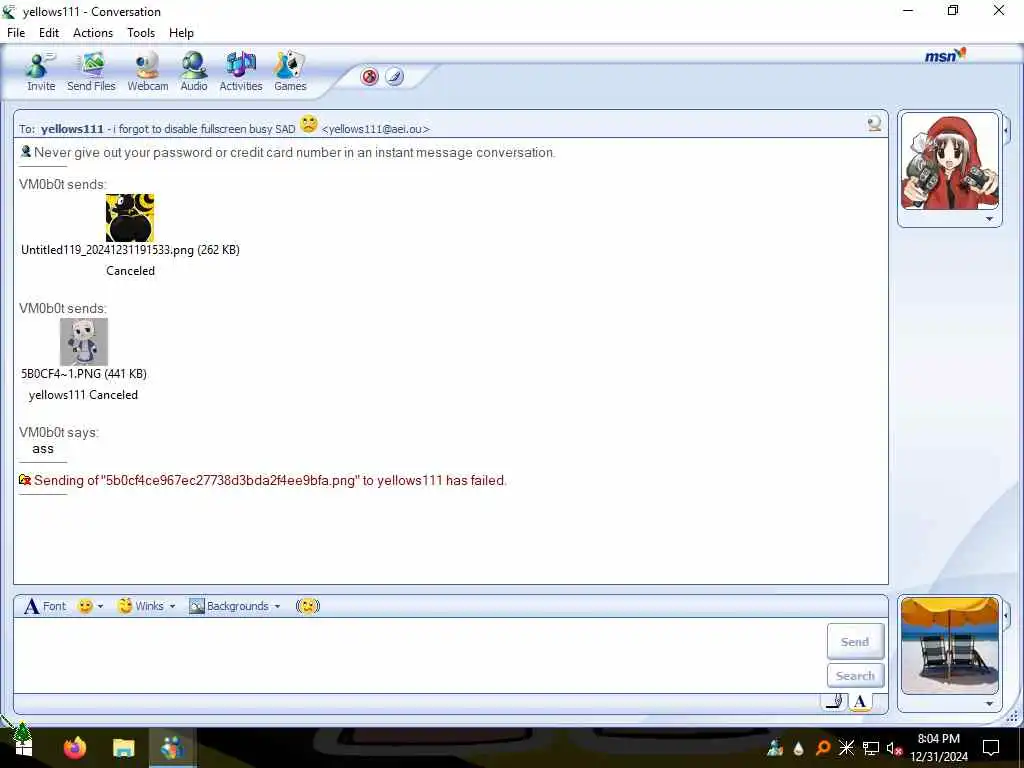
Task: Switch to the text typing tab
Action: tap(860, 702)
